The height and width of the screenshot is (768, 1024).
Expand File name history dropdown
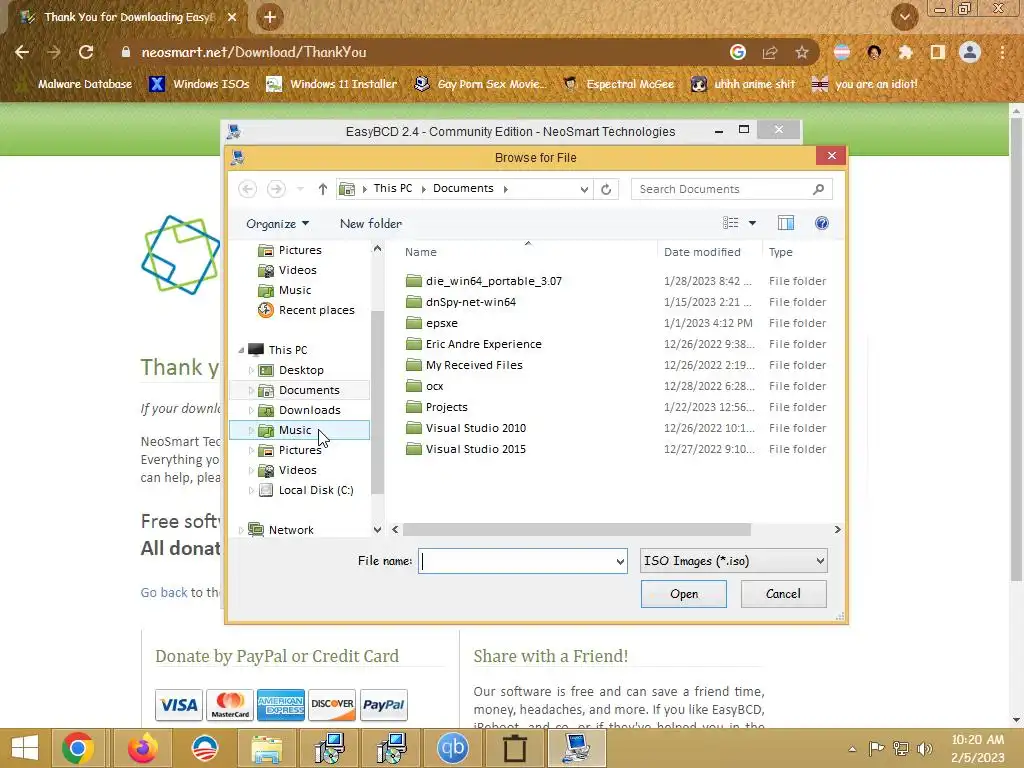click(x=620, y=562)
